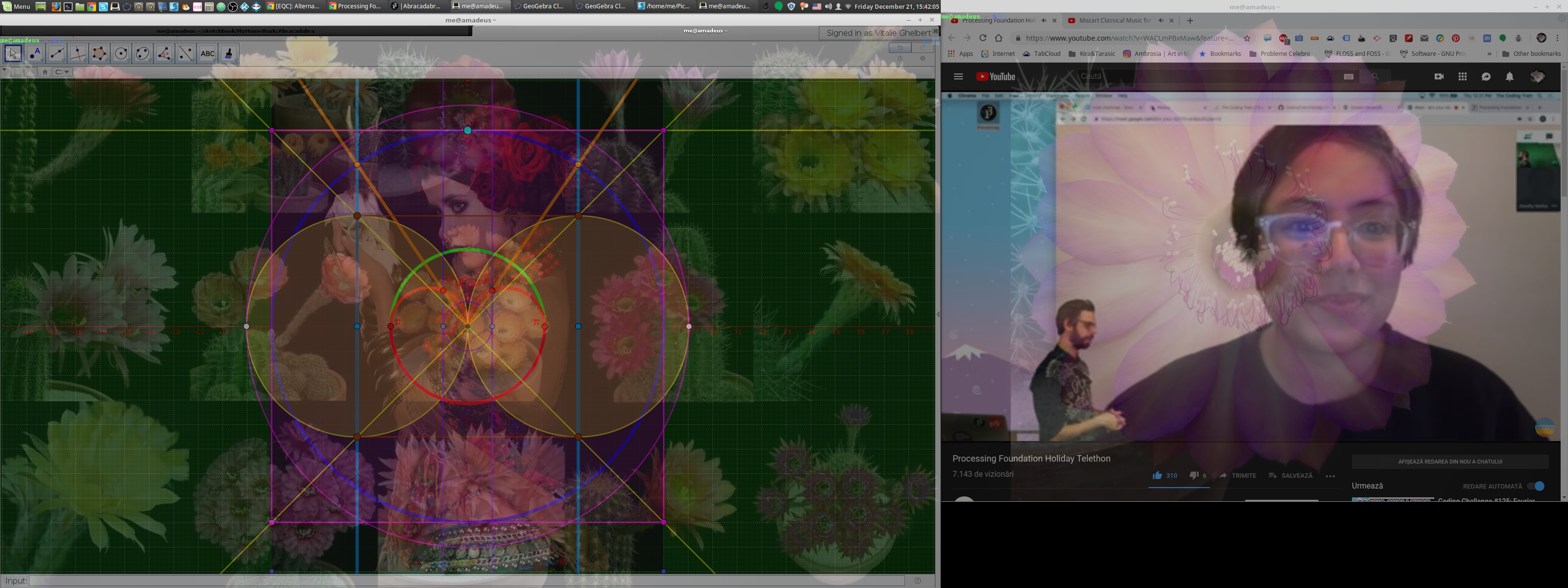1568x588 pixels.
Task: Go to Chrome home page
Action: [998, 38]
